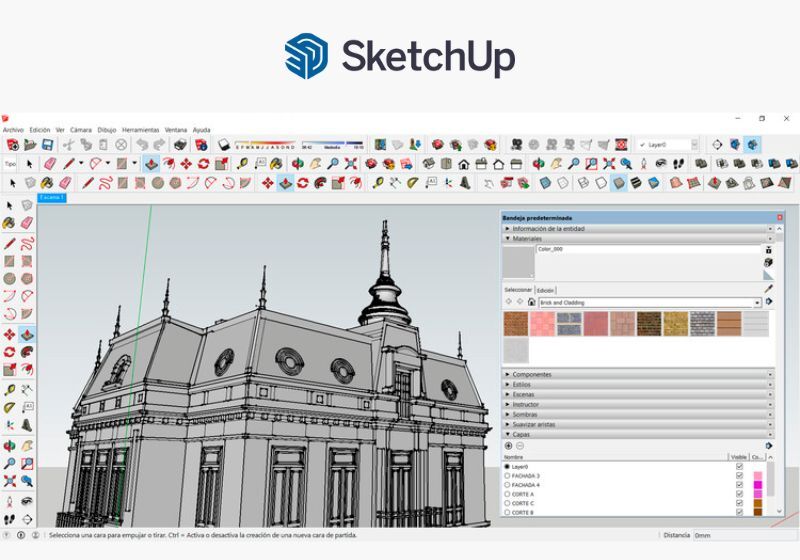Pick the Sample Paint eyedropper in Materiales
The height and width of the screenshot is (560, 800).
coord(768,289)
